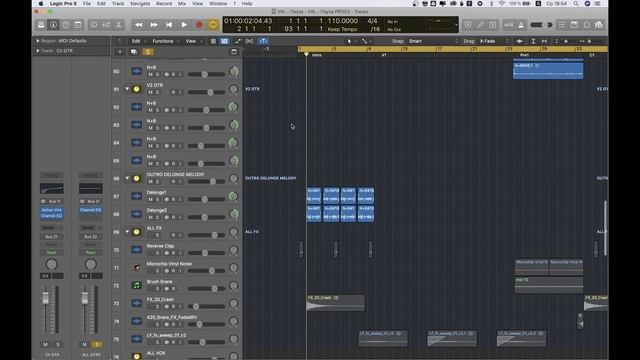Toggle the Inspector button in control bar
The width and height of the screenshot is (640, 360).
click(53, 25)
